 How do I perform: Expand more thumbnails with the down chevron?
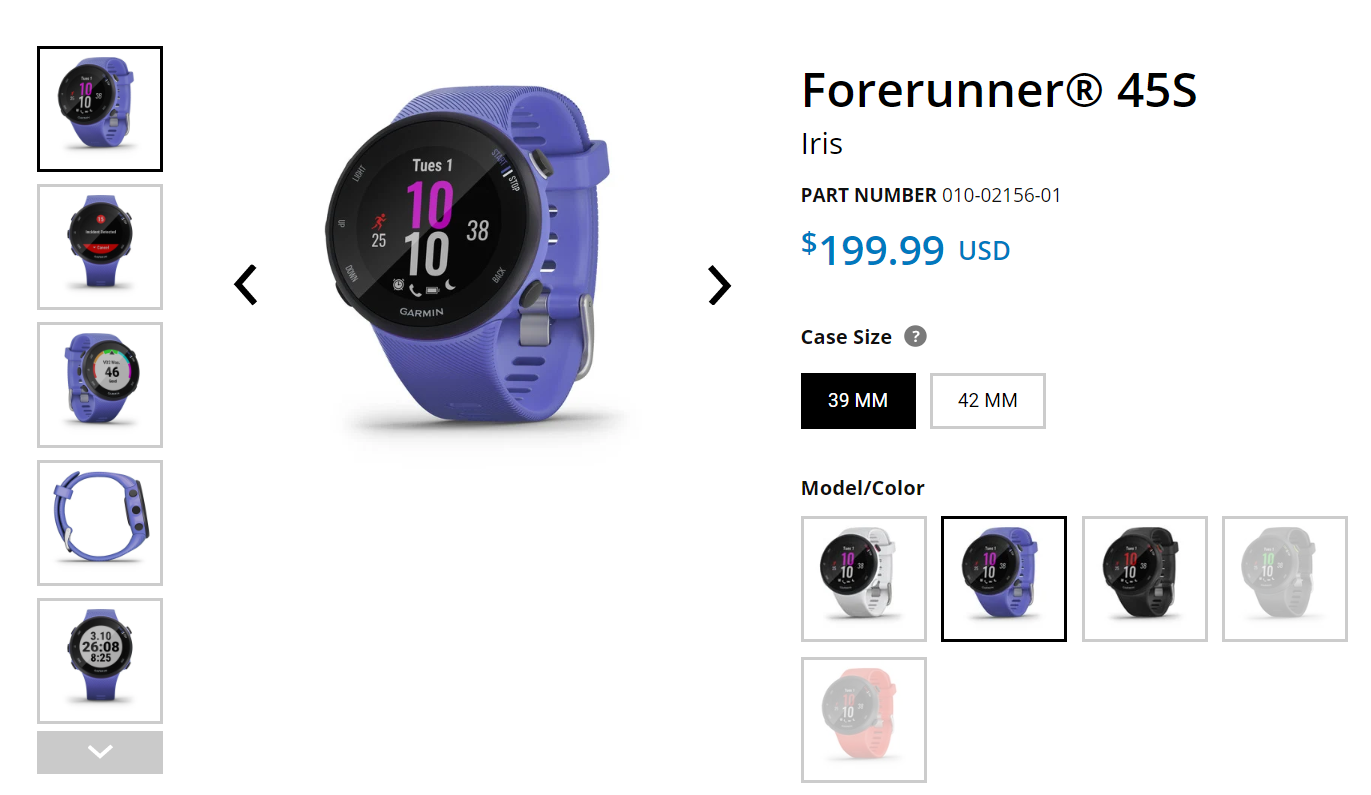[x=100, y=752]
